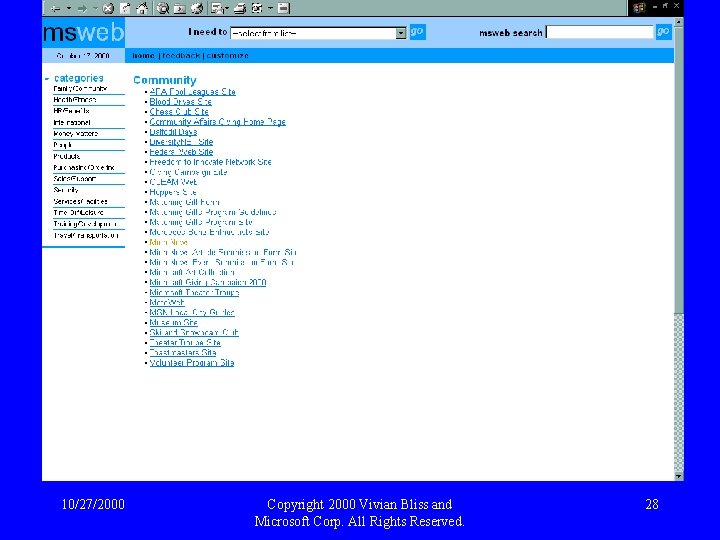The width and height of the screenshot is (720, 540).
Task: Open the MSN Local City Guides link
Action: [x=192, y=313]
